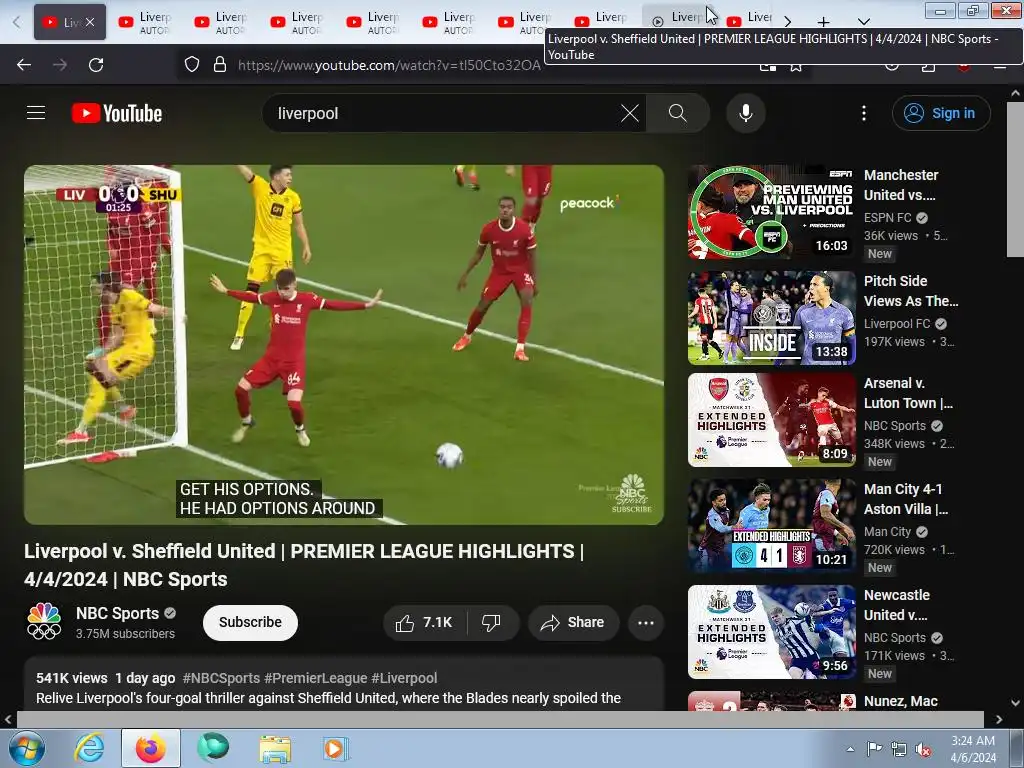
Task: Launch Internet Explorer from taskbar
Action: 89,748
